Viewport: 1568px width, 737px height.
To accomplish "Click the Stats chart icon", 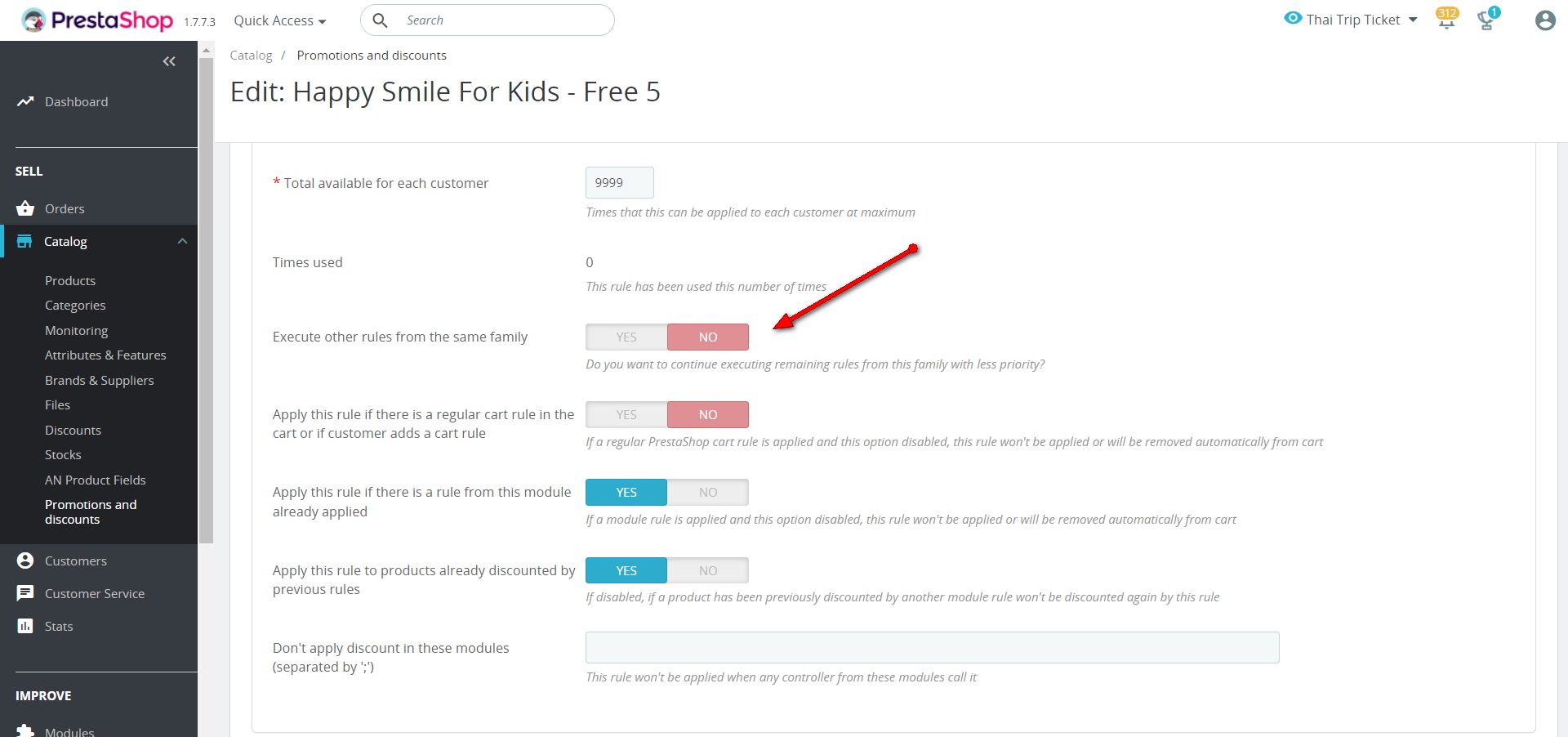I will [25, 626].
